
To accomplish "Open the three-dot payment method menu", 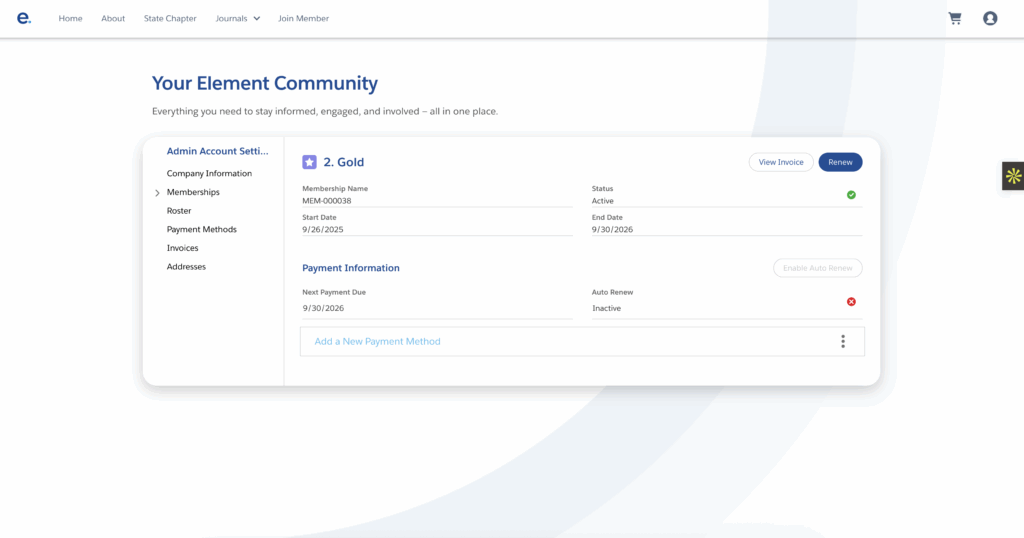I will pos(843,341).
